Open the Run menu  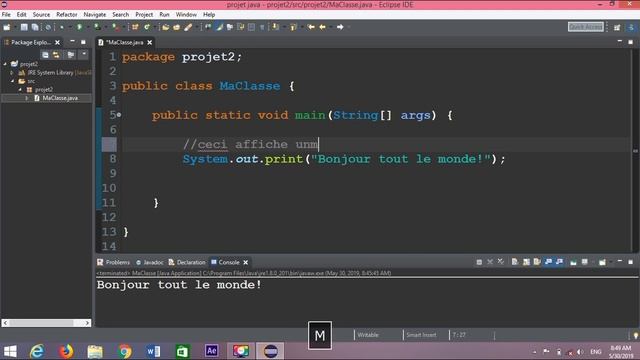click(164, 14)
